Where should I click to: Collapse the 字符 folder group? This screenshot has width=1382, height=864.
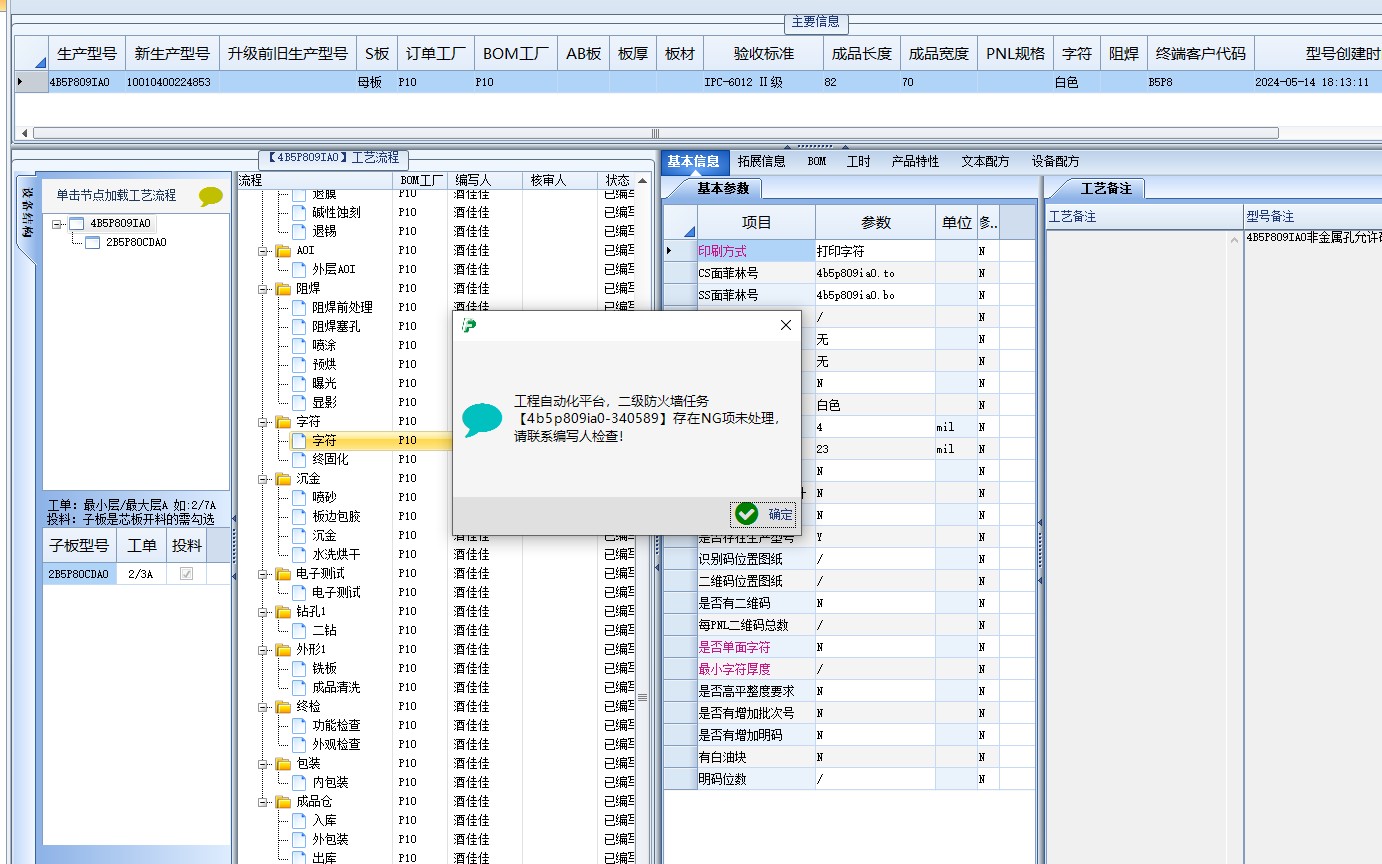[x=263, y=421]
